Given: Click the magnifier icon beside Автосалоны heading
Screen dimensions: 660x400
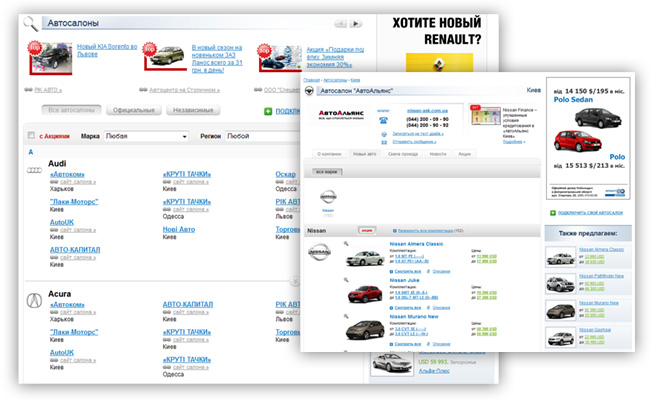Looking at the screenshot, I should pos(31,24).
